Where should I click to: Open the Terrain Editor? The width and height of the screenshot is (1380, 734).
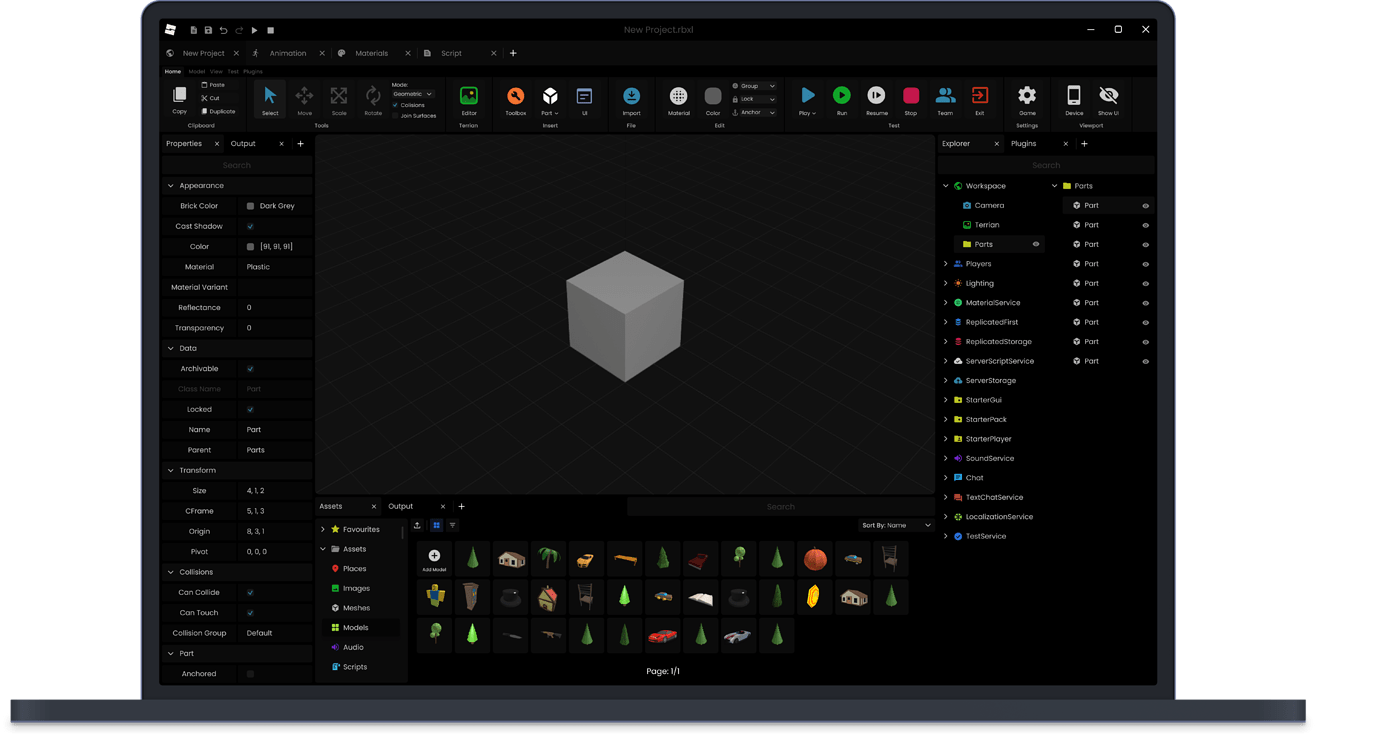[467, 97]
